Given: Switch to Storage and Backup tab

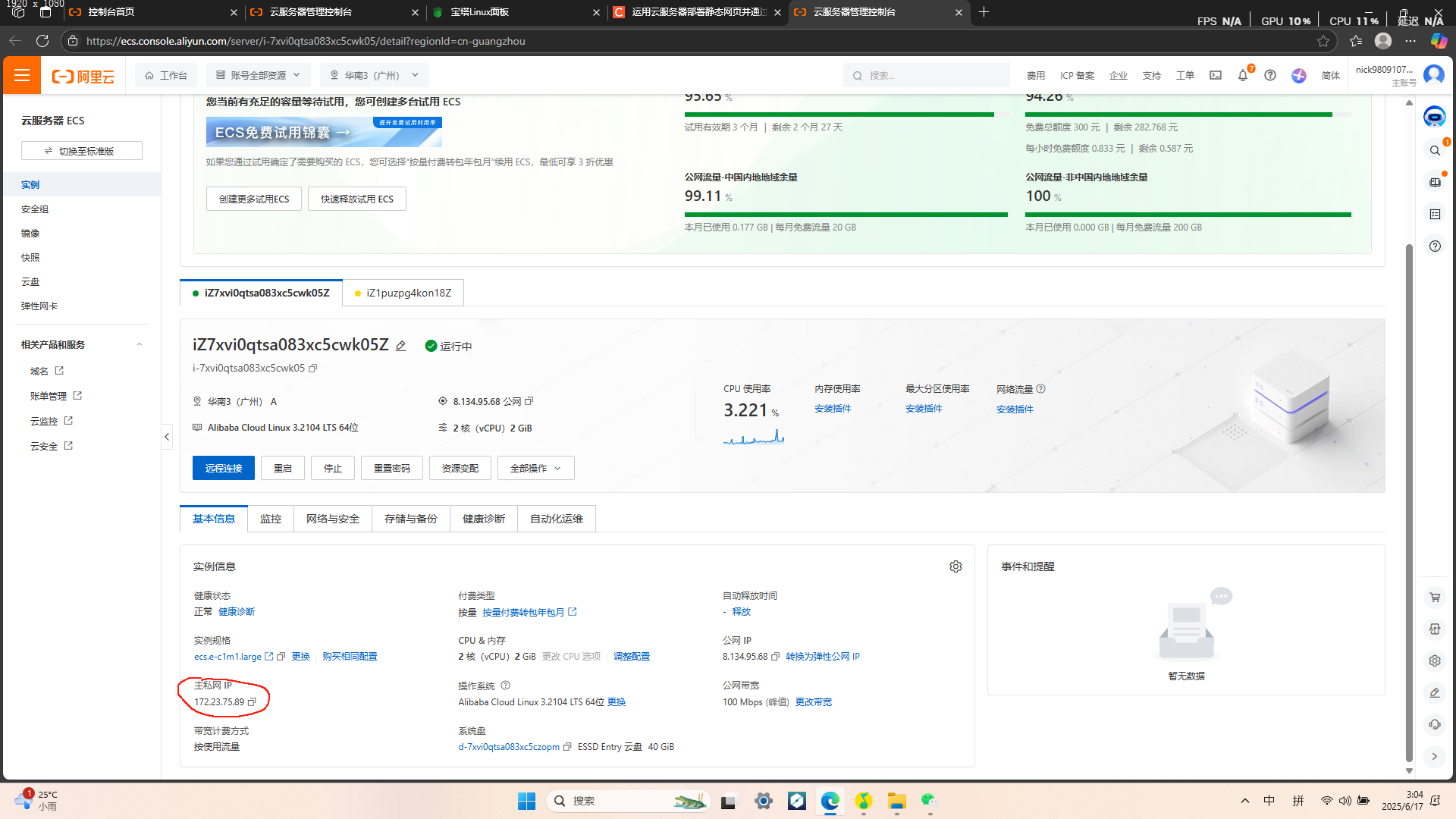Looking at the screenshot, I should pyautogui.click(x=411, y=519).
